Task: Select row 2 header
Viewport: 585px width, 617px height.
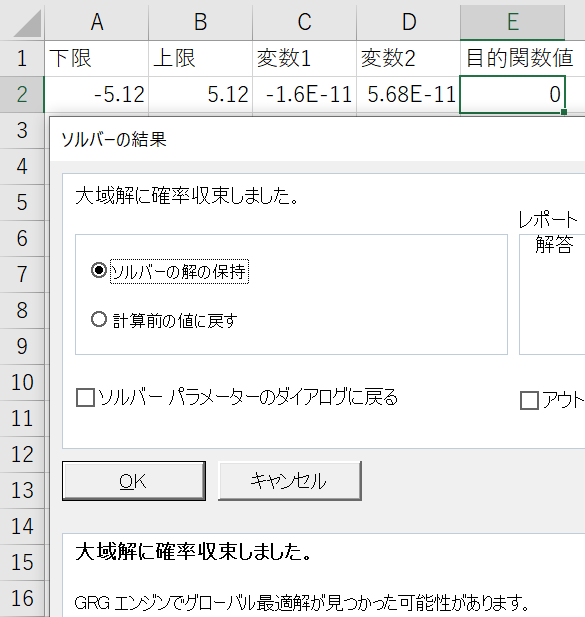Action: (x=22, y=94)
